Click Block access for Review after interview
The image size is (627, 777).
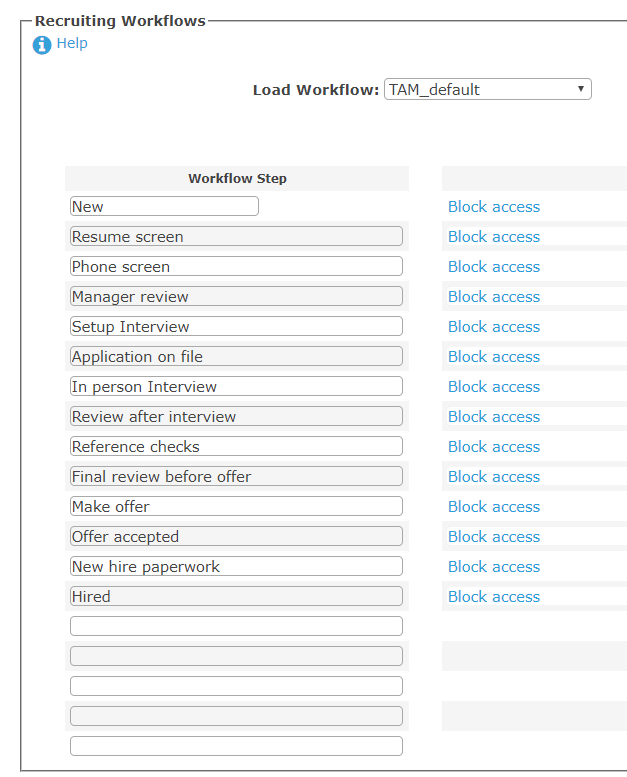[494, 417]
